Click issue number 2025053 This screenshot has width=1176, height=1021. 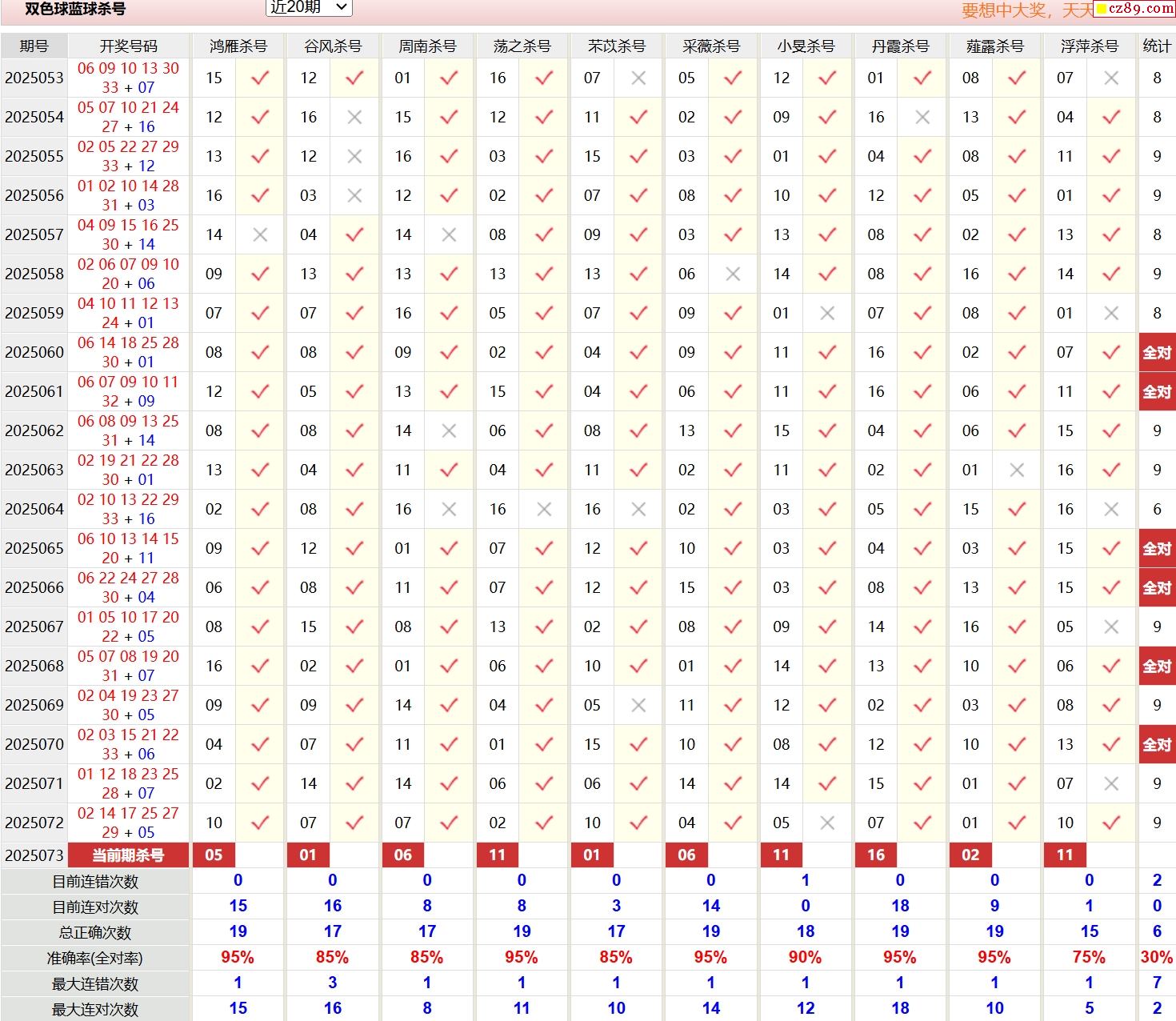34,78
